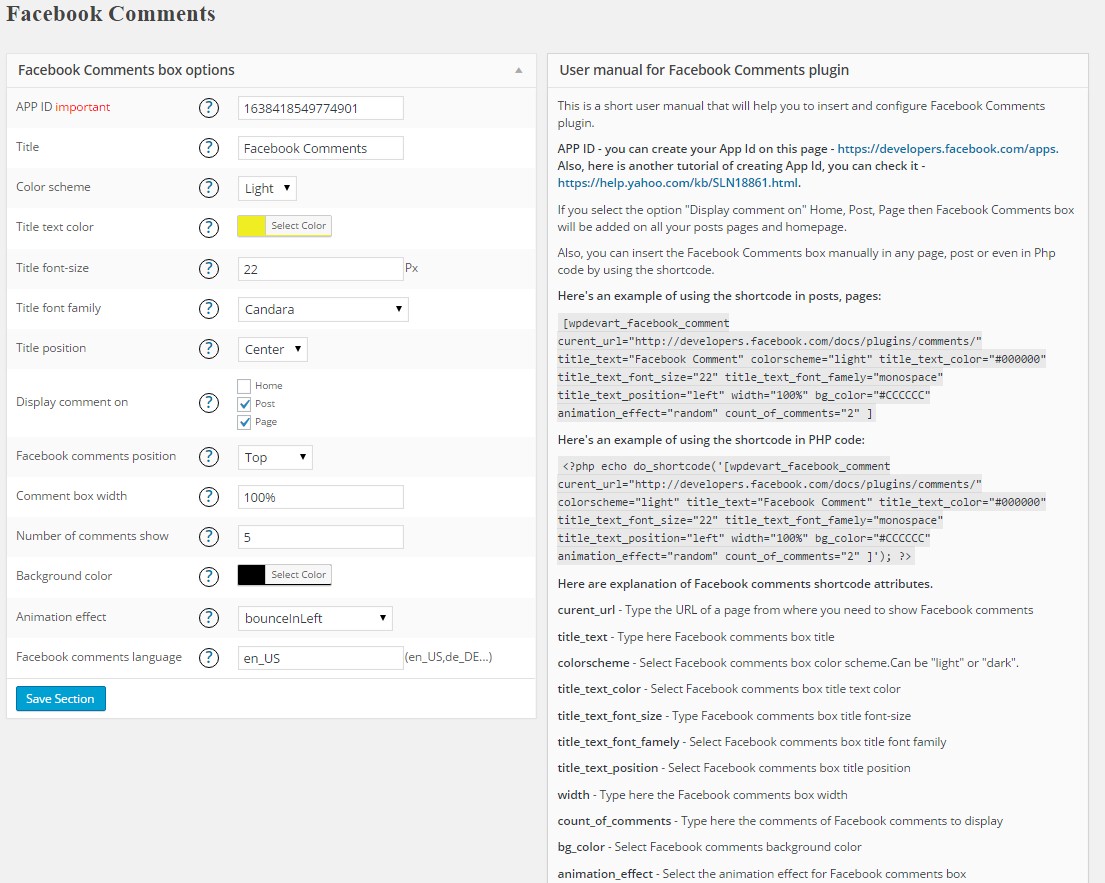The width and height of the screenshot is (1105, 883).
Task: Show help for Title text color
Action: [209, 228]
